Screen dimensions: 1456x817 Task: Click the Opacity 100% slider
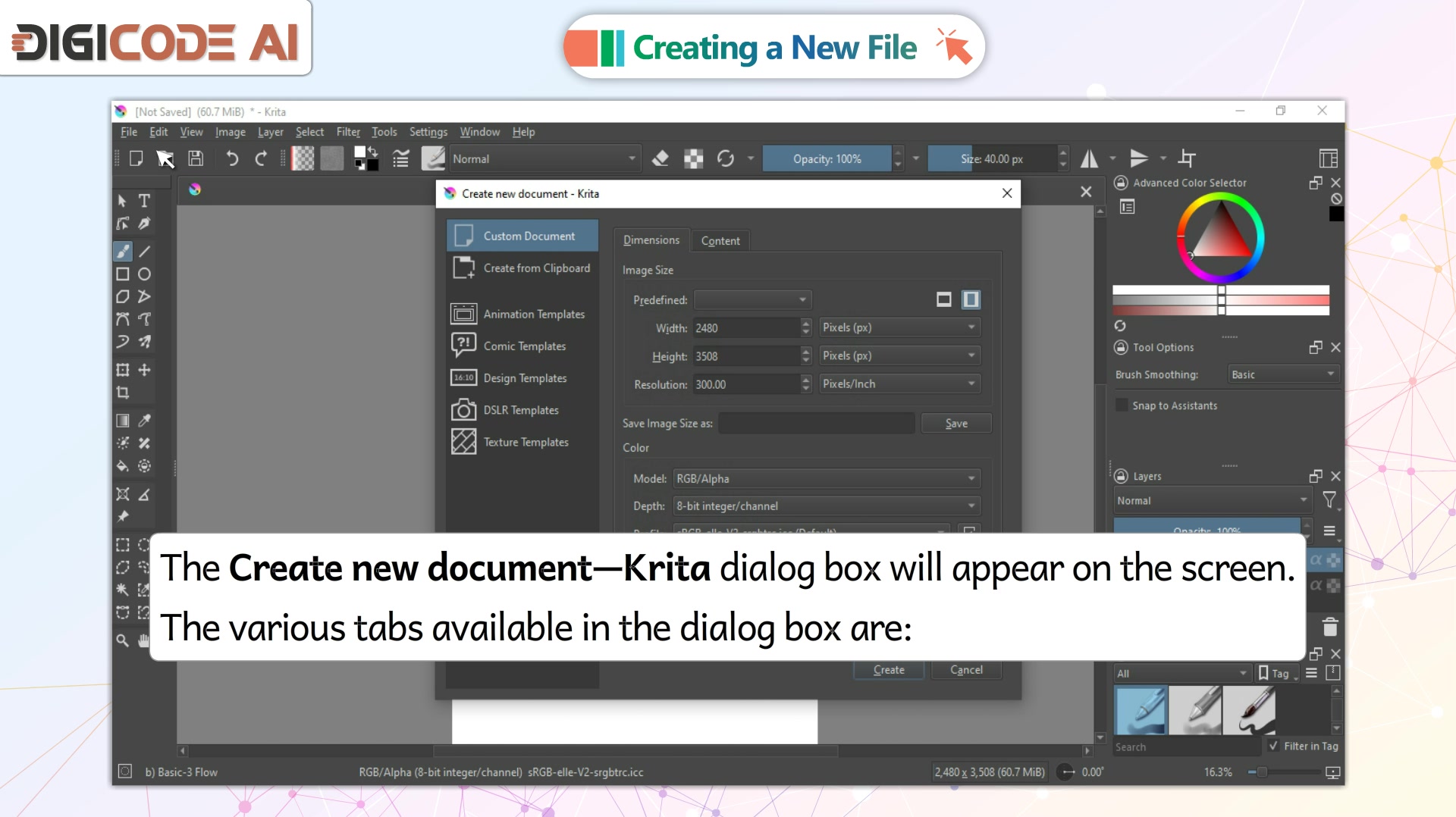tap(827, 158)
